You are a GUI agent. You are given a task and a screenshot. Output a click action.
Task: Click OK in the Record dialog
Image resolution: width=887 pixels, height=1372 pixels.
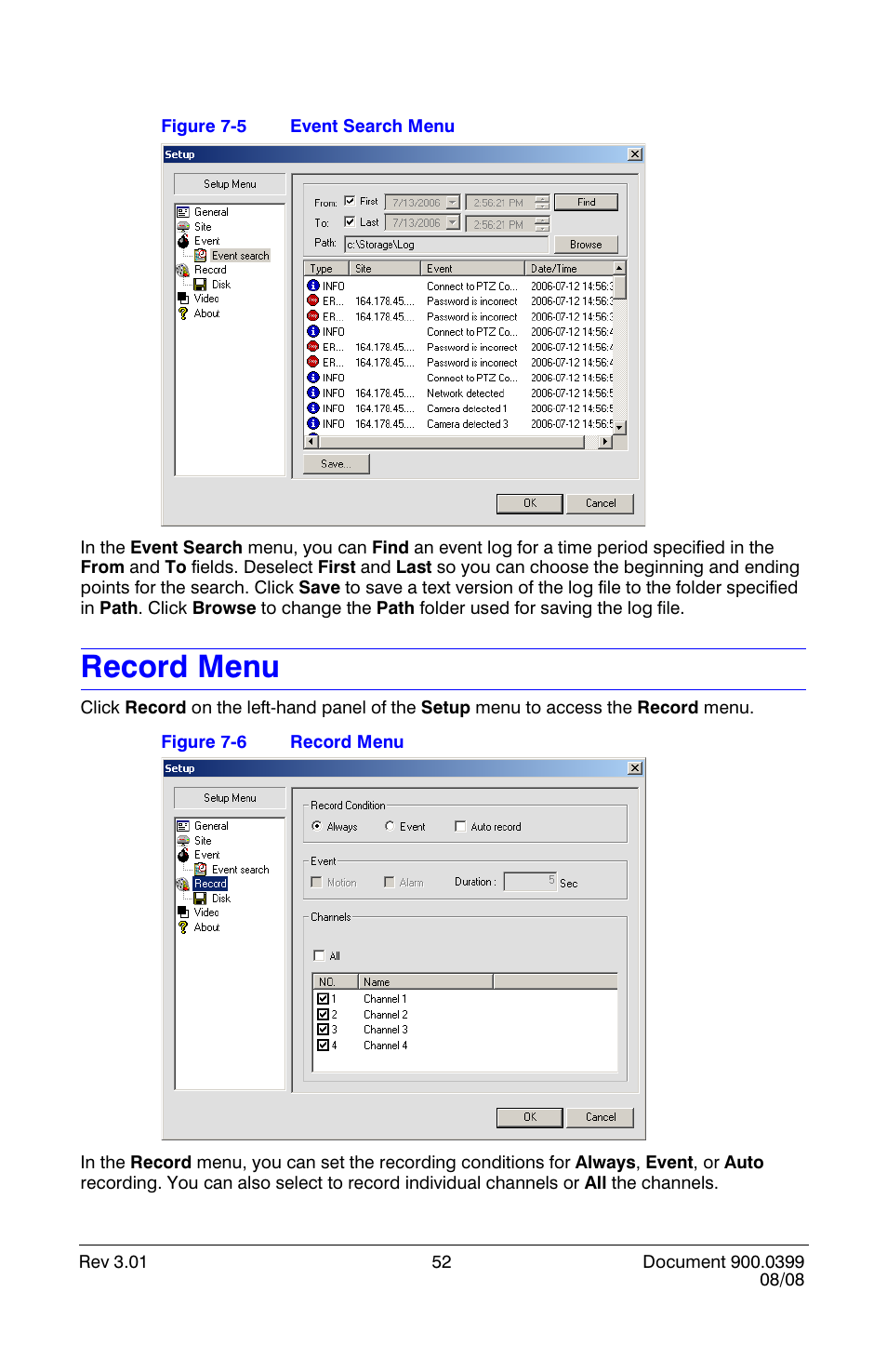(530, 1117)
